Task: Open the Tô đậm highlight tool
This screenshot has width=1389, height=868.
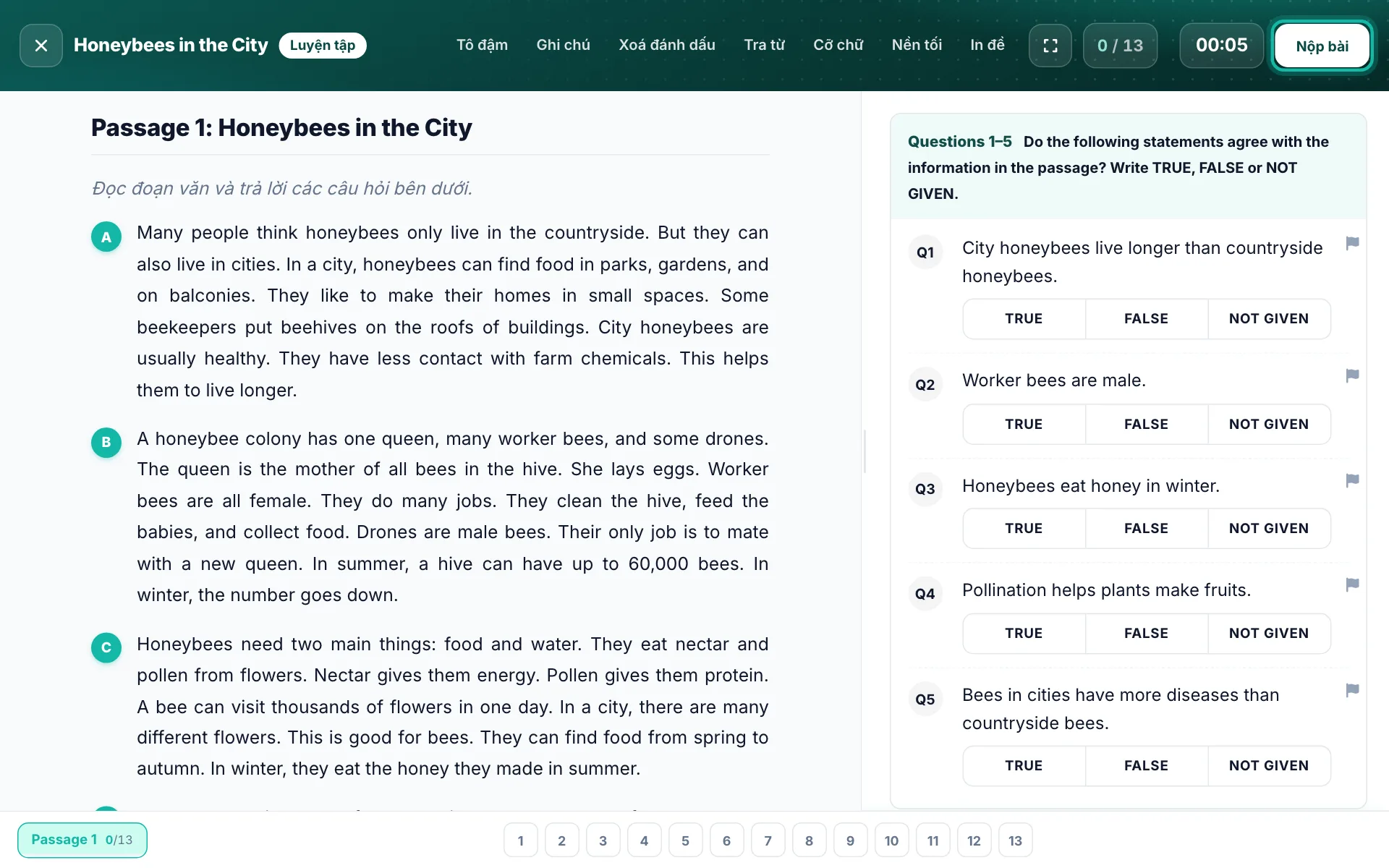Action: coord(482,45)
